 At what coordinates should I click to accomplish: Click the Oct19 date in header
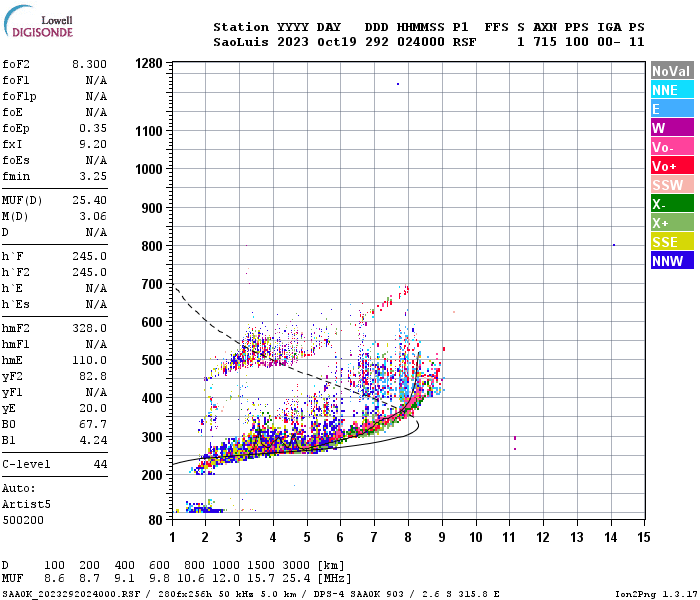point(337,42)
